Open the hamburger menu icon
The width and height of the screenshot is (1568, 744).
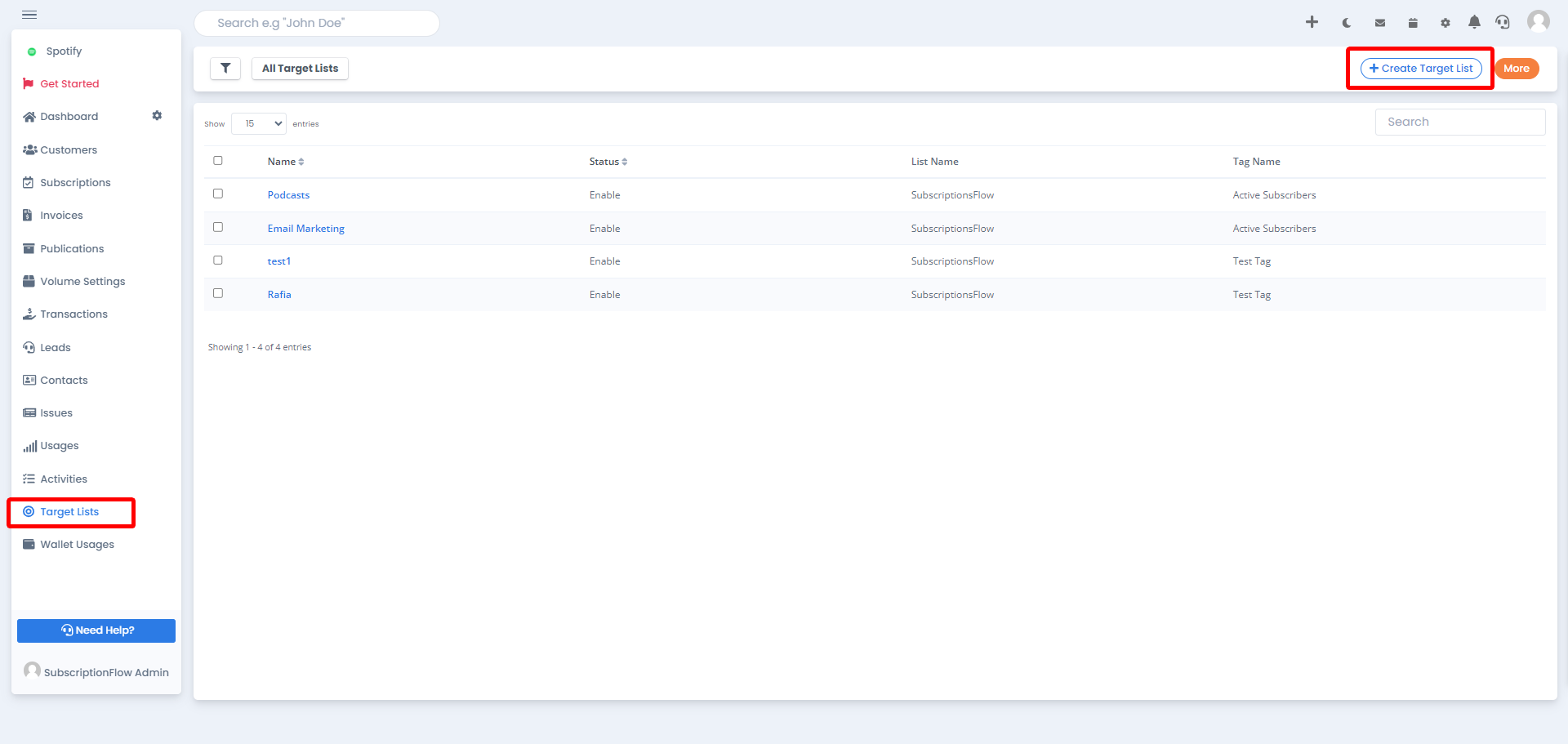click(29, 15)
